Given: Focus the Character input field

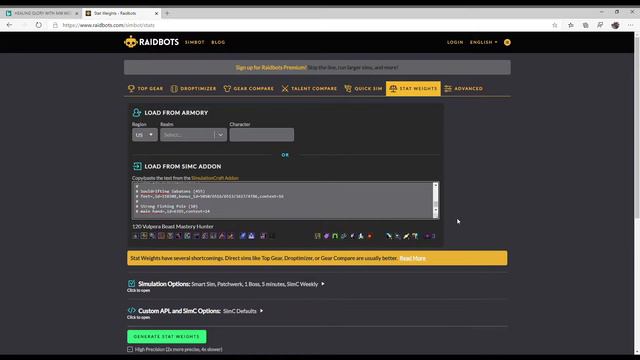Looking at the screenshot, I should point(262,135).
